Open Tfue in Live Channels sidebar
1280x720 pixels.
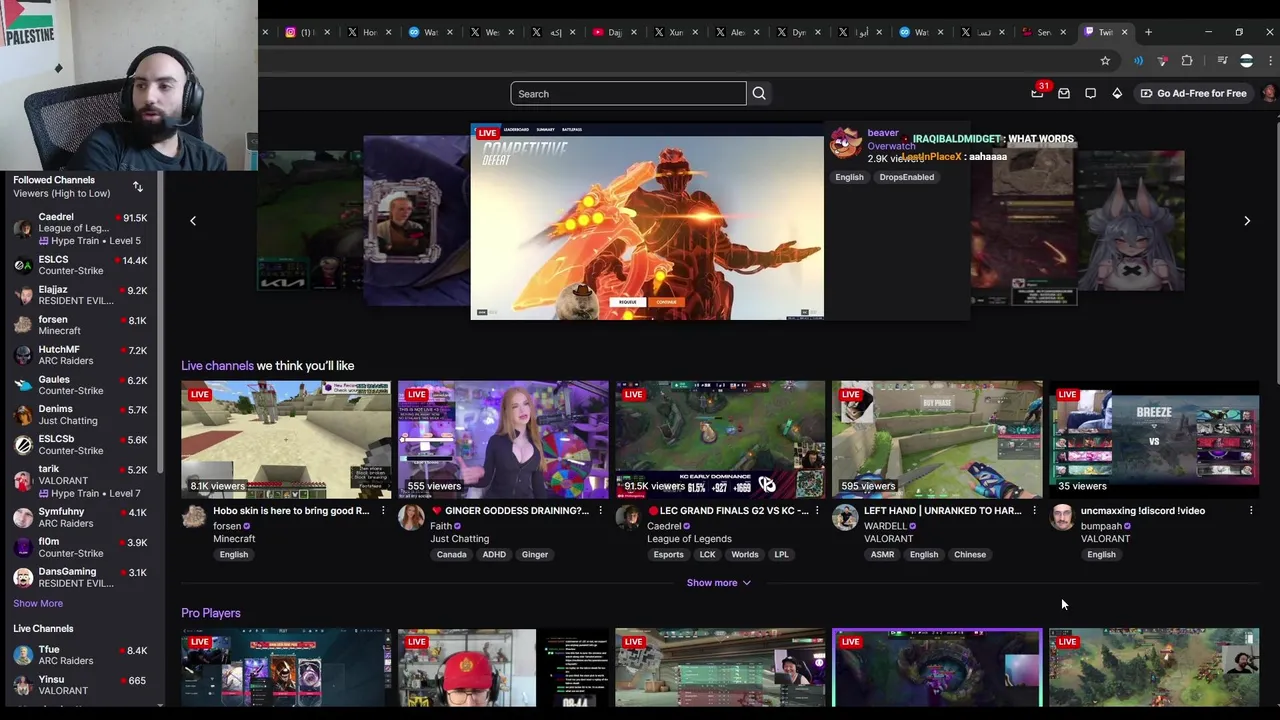click(82, 655)
